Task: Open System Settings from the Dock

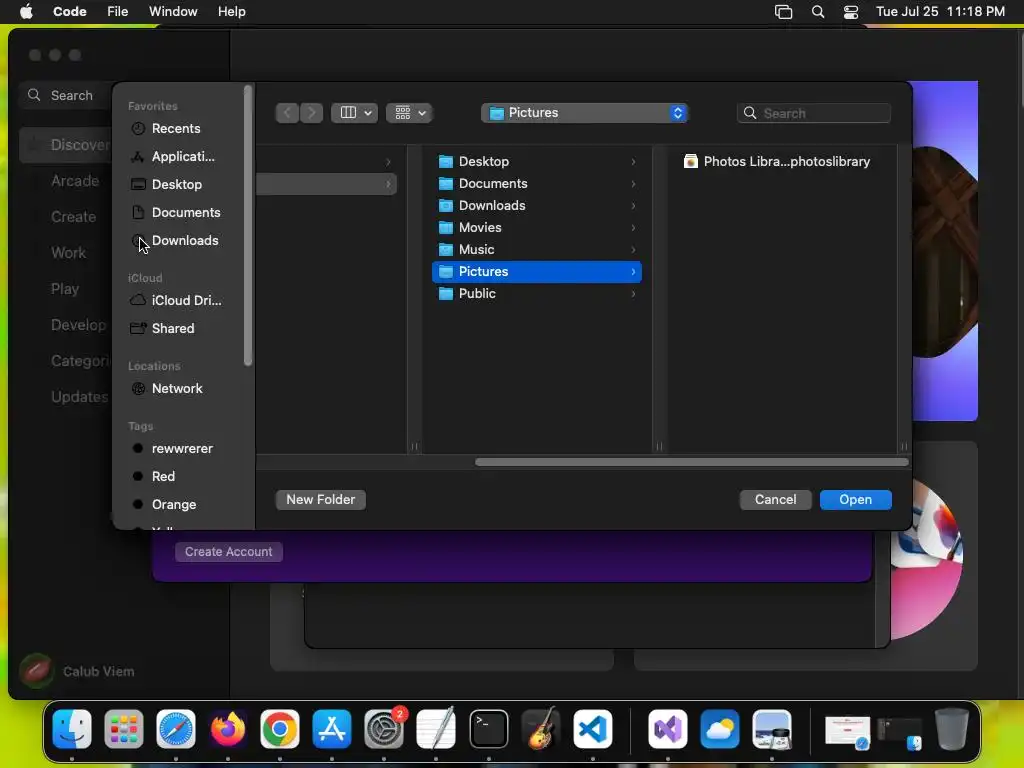Action: [384, 729]
